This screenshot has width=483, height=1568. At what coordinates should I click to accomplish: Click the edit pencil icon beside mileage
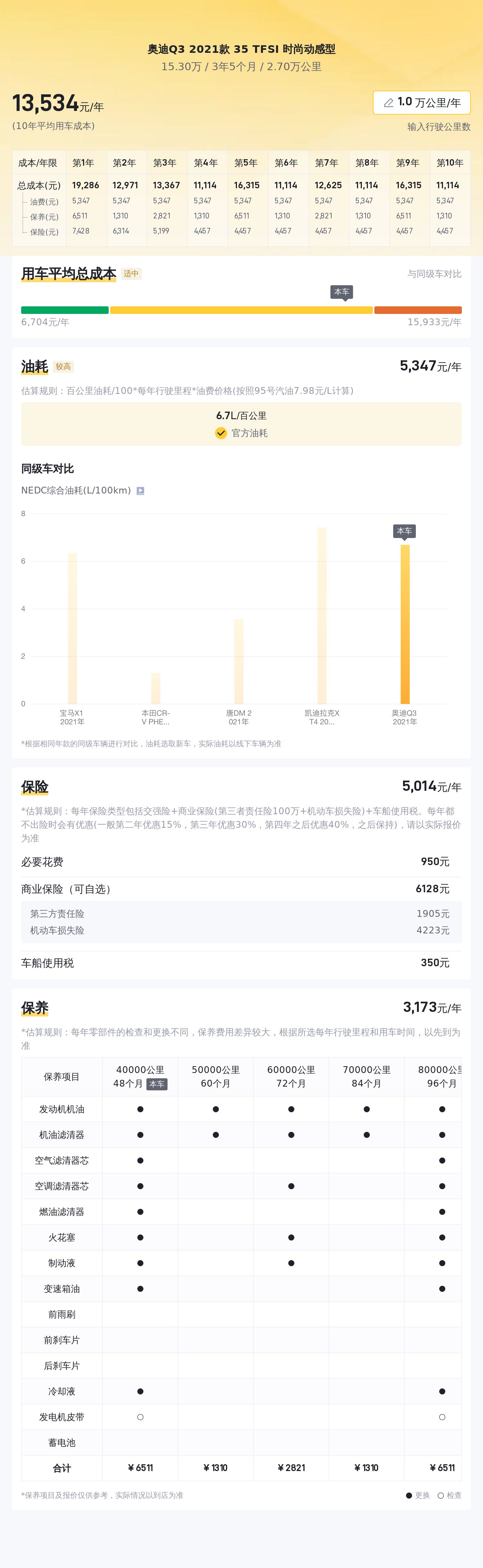[x=388, y=103]
